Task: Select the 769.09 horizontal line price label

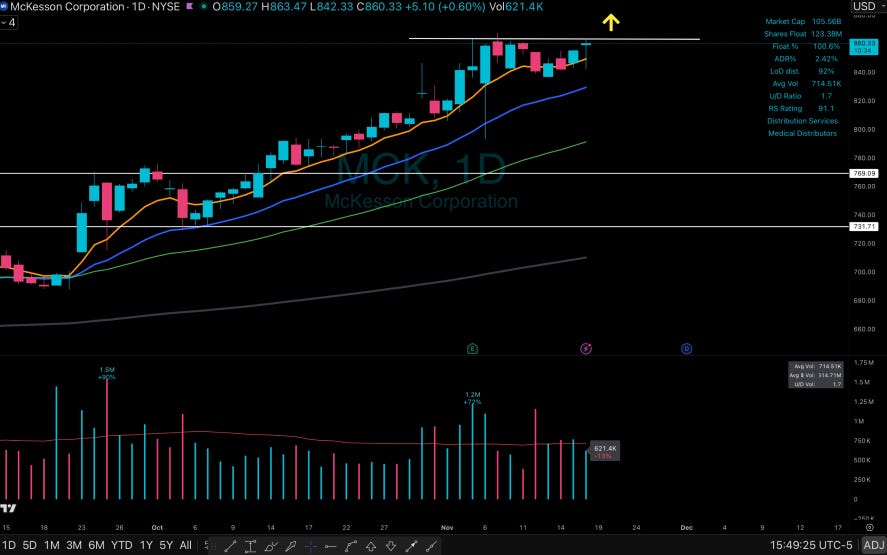Action: click(864, 174)
